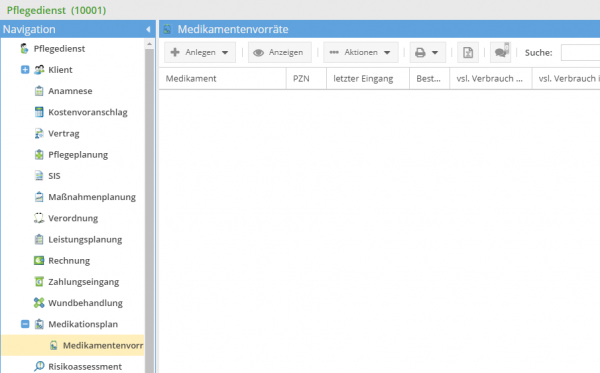This screenshot has height=373, width=600.
Task: Collapse the Medikationsplan tree node
Action: coord(25,324)
